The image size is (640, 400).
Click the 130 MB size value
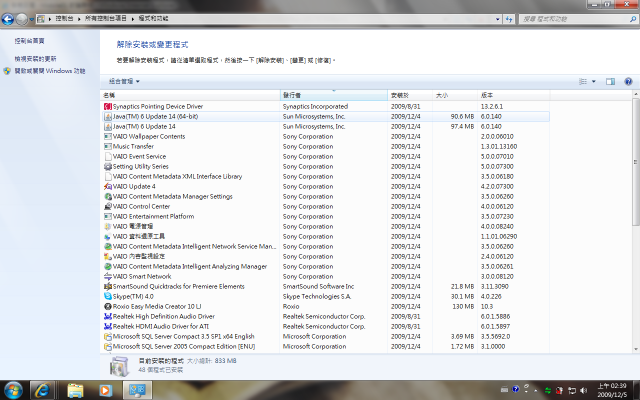click(x=463, y=307)
